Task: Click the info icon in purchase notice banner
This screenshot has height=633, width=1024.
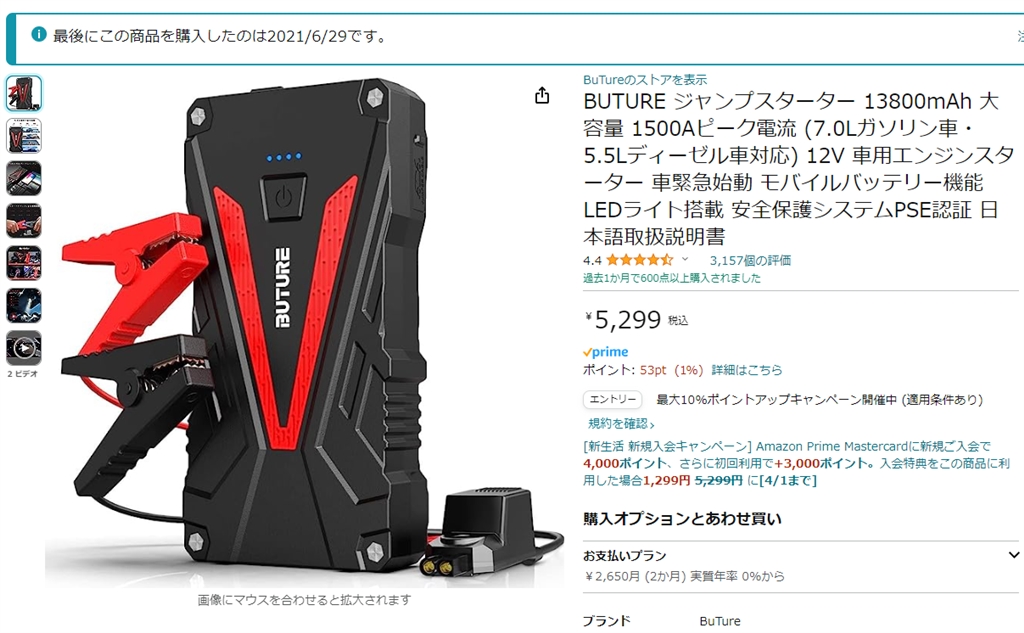Action: 39,35
